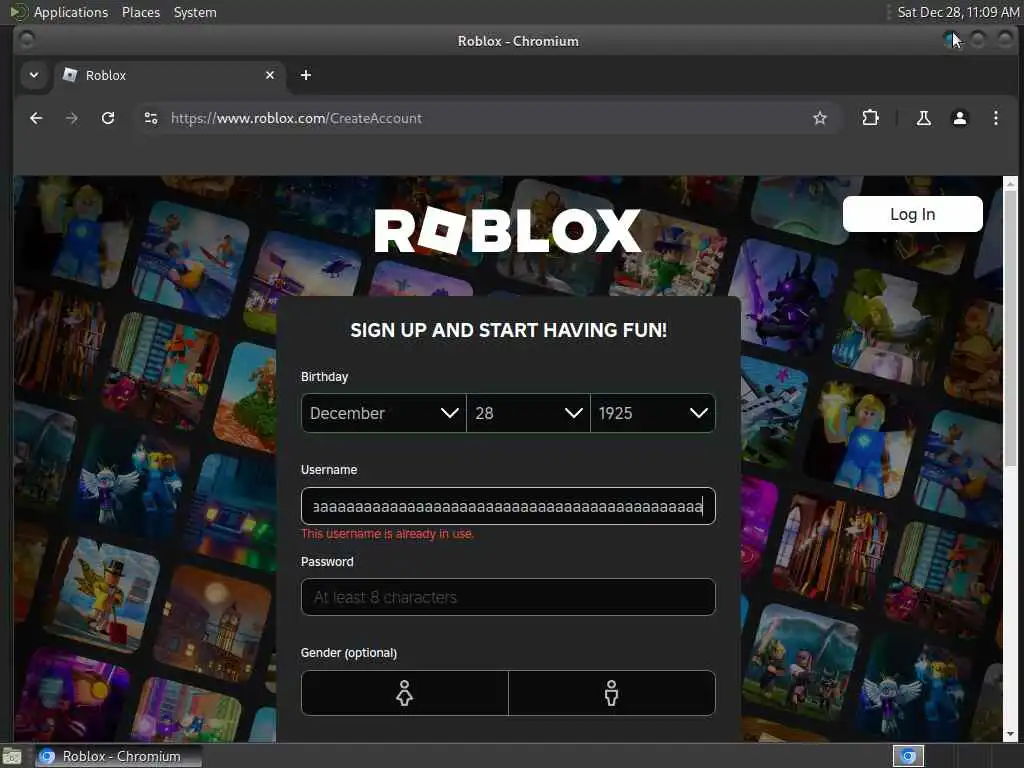1024x768 pixels.
Task: Click the Birthday label
Action: click(325, 377)
